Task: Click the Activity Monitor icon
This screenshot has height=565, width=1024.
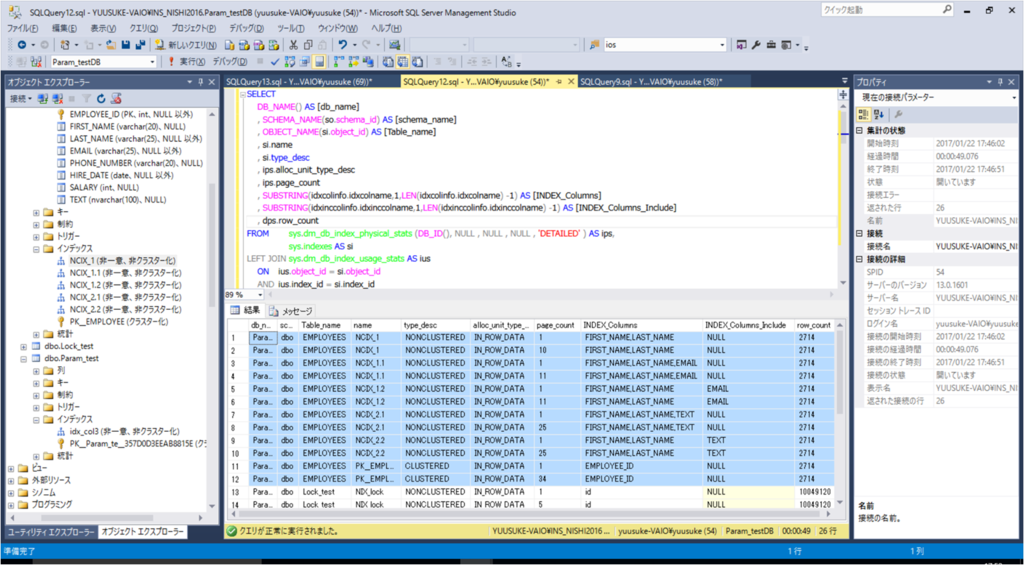Action: tap(394, 44)
